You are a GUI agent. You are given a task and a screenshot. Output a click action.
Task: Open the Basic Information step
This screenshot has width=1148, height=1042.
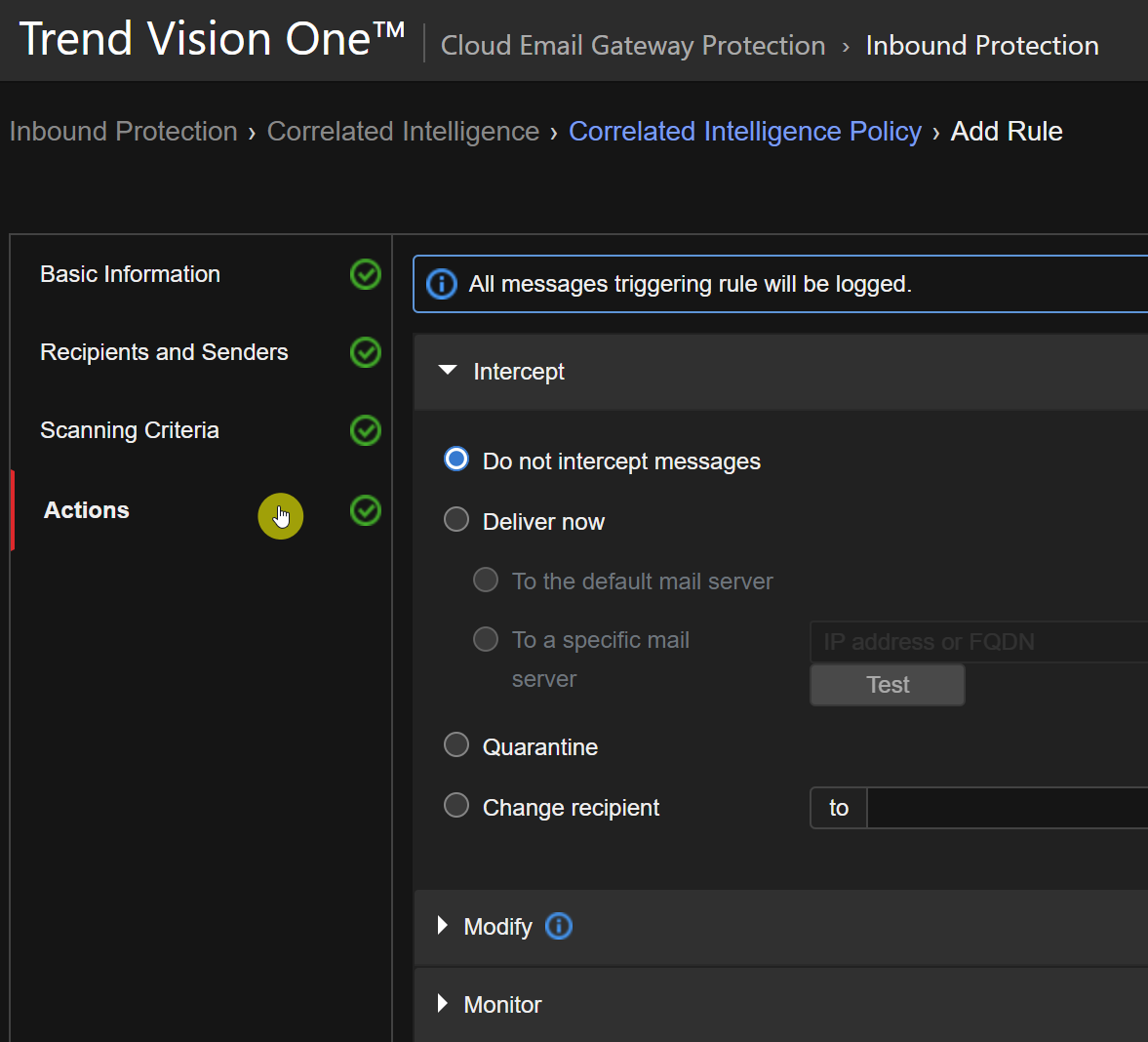coord(130,274)
